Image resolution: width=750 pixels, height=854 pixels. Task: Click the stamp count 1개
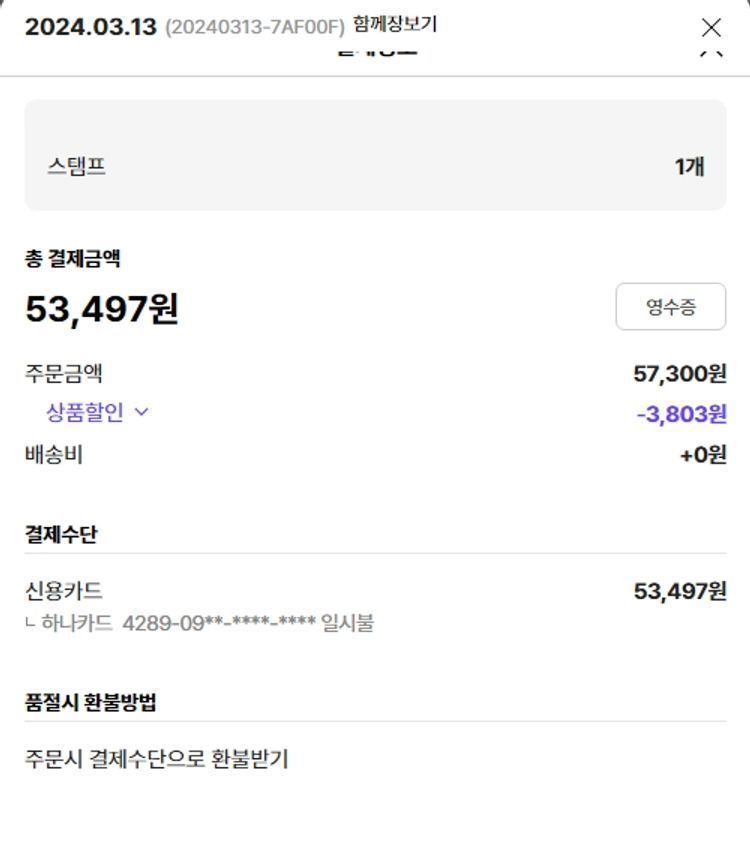[x=689, y=166]
